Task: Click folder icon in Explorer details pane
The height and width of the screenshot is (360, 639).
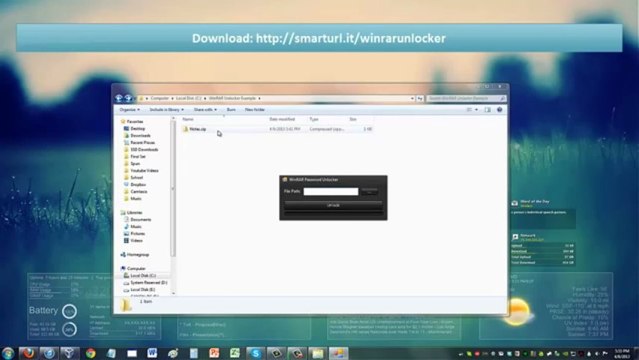Action: coord(126,305)
